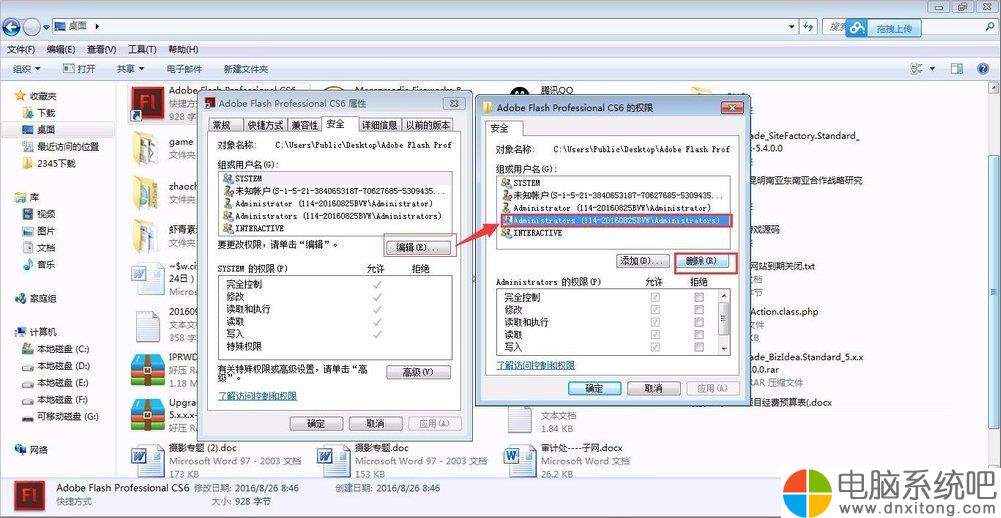The image size is (1001, 518).
Task: Open 文档 library icon
Action: click(27, 247)
